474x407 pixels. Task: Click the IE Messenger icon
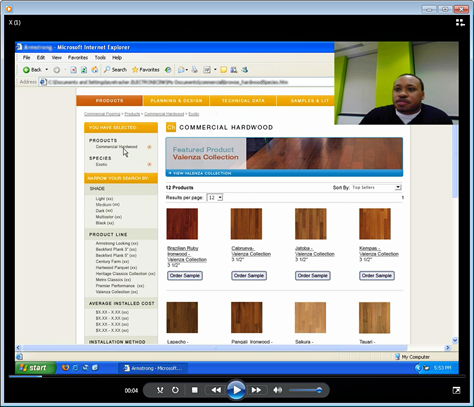point(245,70)
